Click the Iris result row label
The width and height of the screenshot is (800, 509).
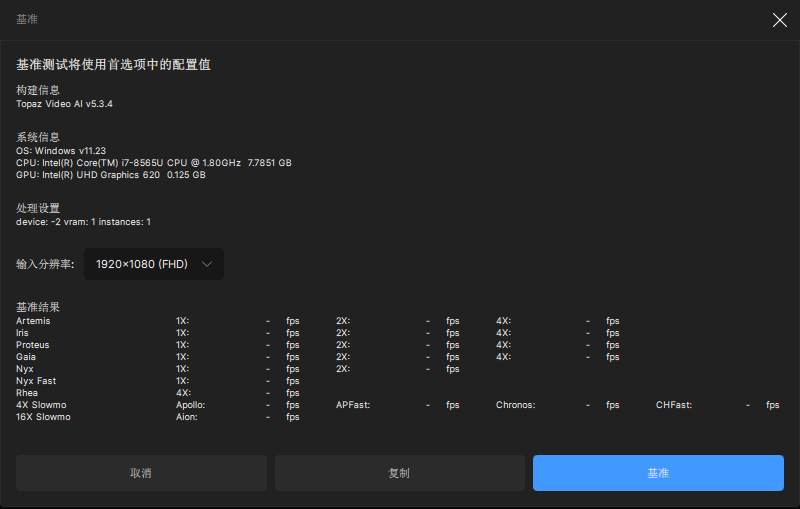tap(22, 333)
